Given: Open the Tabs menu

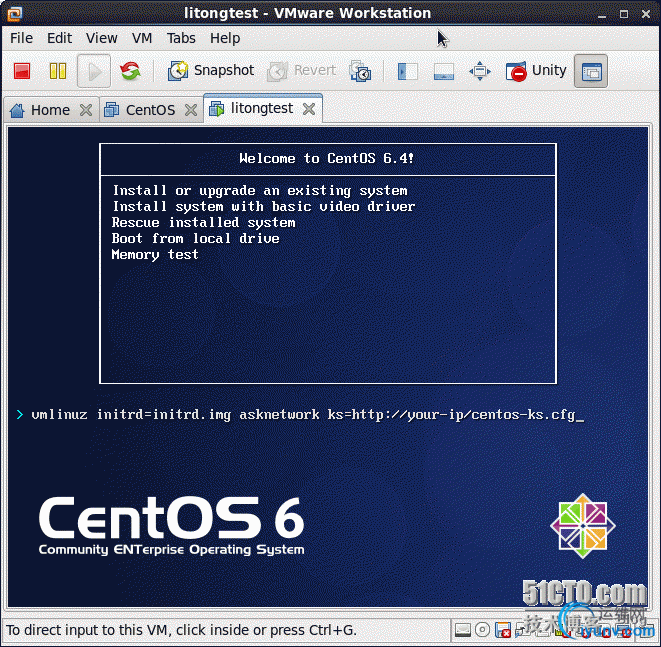Looking at the screenshot, I should (x=181, y=38).
